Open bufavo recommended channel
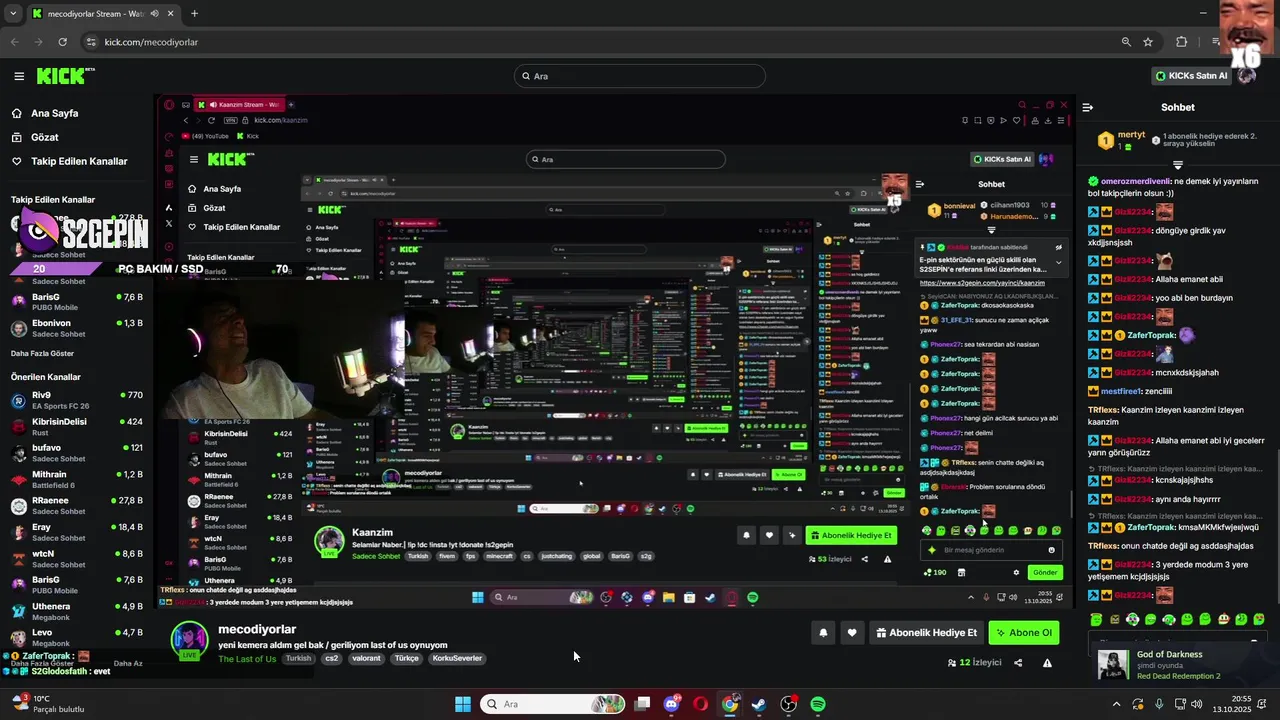1280x720 pixels. coord(76,453)
